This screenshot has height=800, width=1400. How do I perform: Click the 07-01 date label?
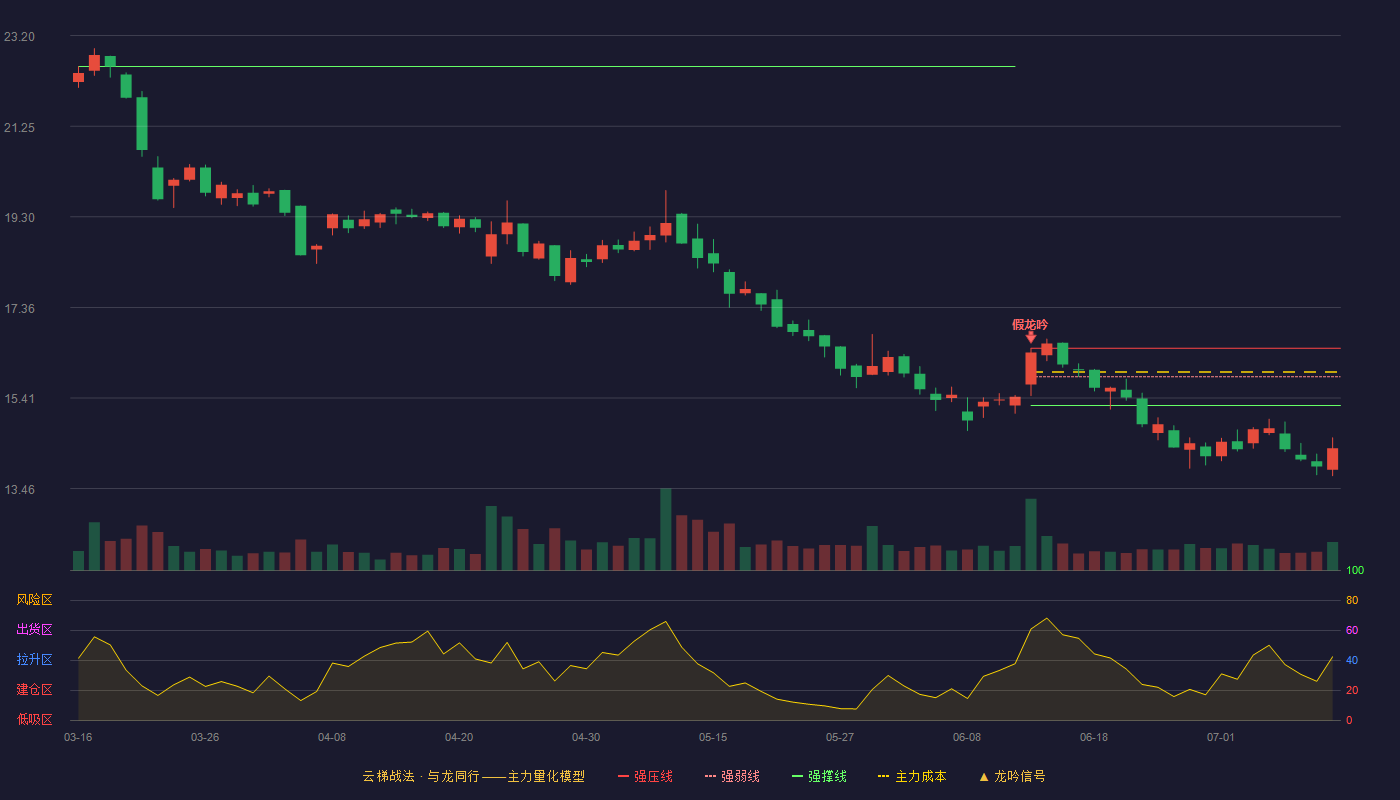[1221, 737]
